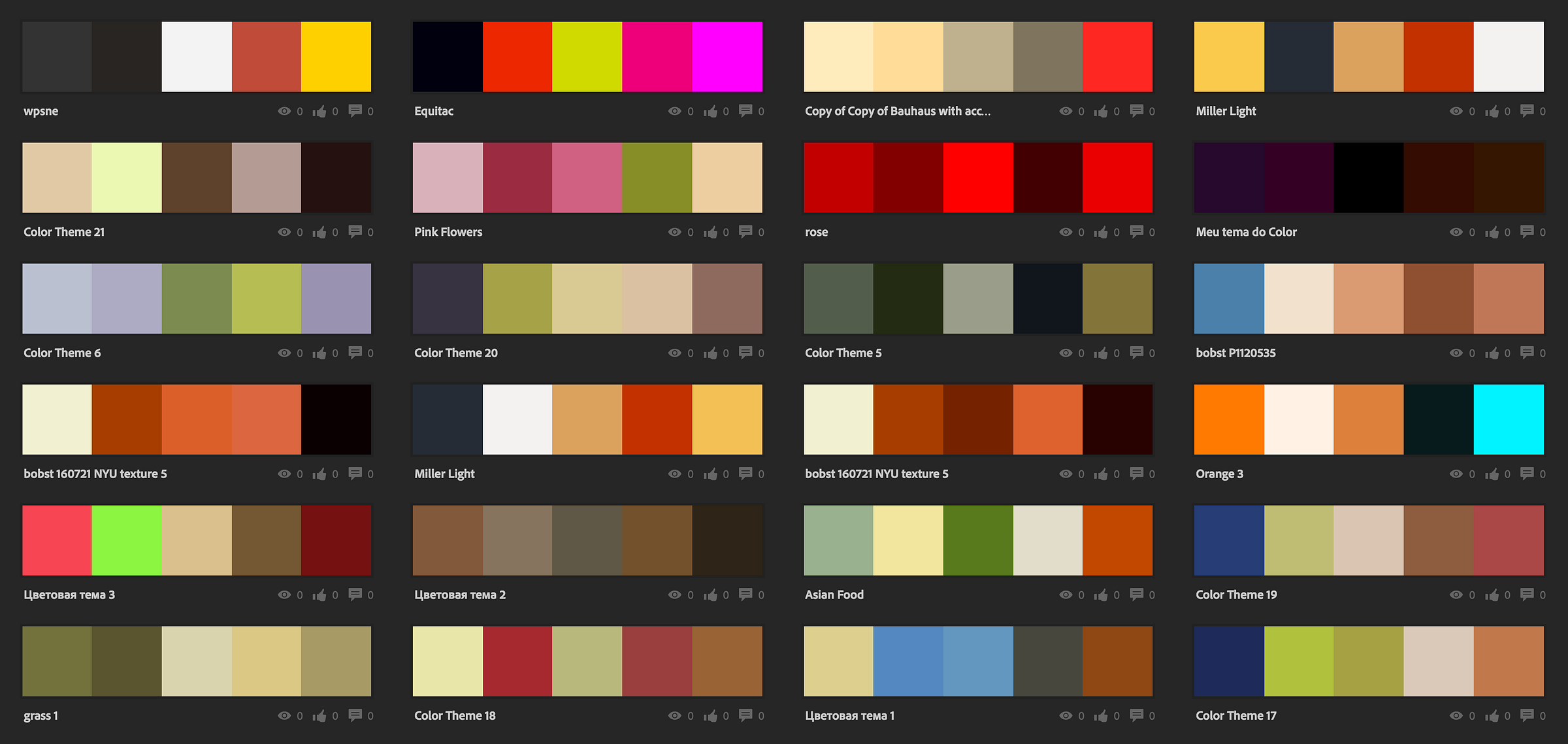Click the thumbs-up icon for wpsne theme
This screenshot has width=1568, height=744.
coord(319,111)
